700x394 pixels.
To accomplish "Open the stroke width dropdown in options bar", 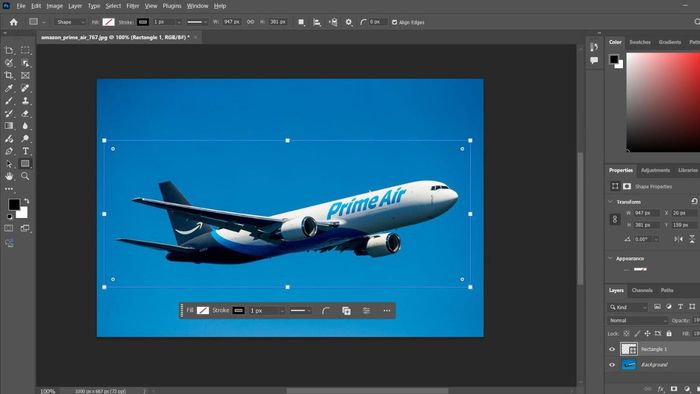I will [179, 22].
